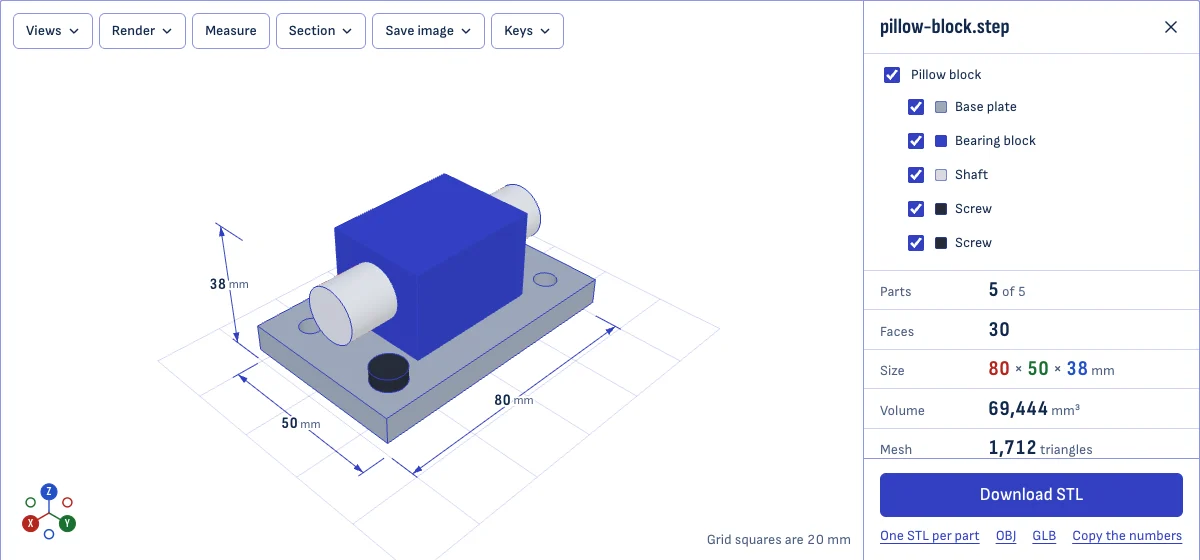
Task: Open the Keys dropdown
Action: coord(527,31)
